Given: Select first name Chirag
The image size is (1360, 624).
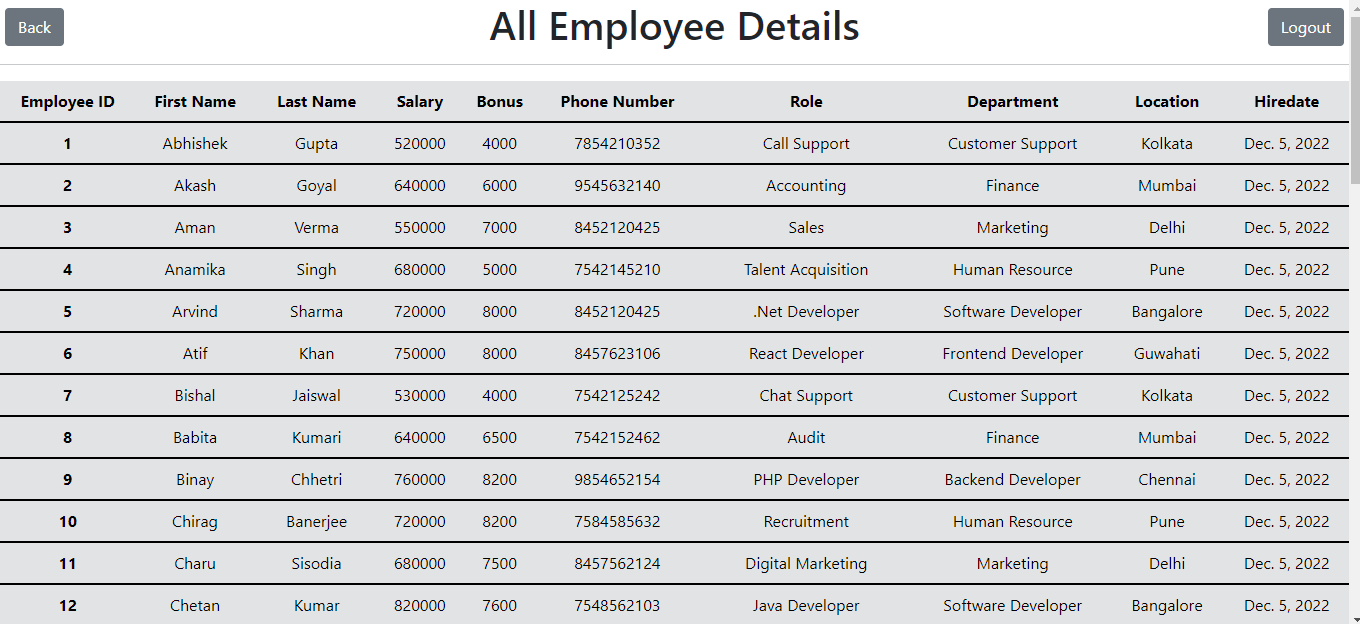Looking at the screenshot, I should [x=195, y=522].
